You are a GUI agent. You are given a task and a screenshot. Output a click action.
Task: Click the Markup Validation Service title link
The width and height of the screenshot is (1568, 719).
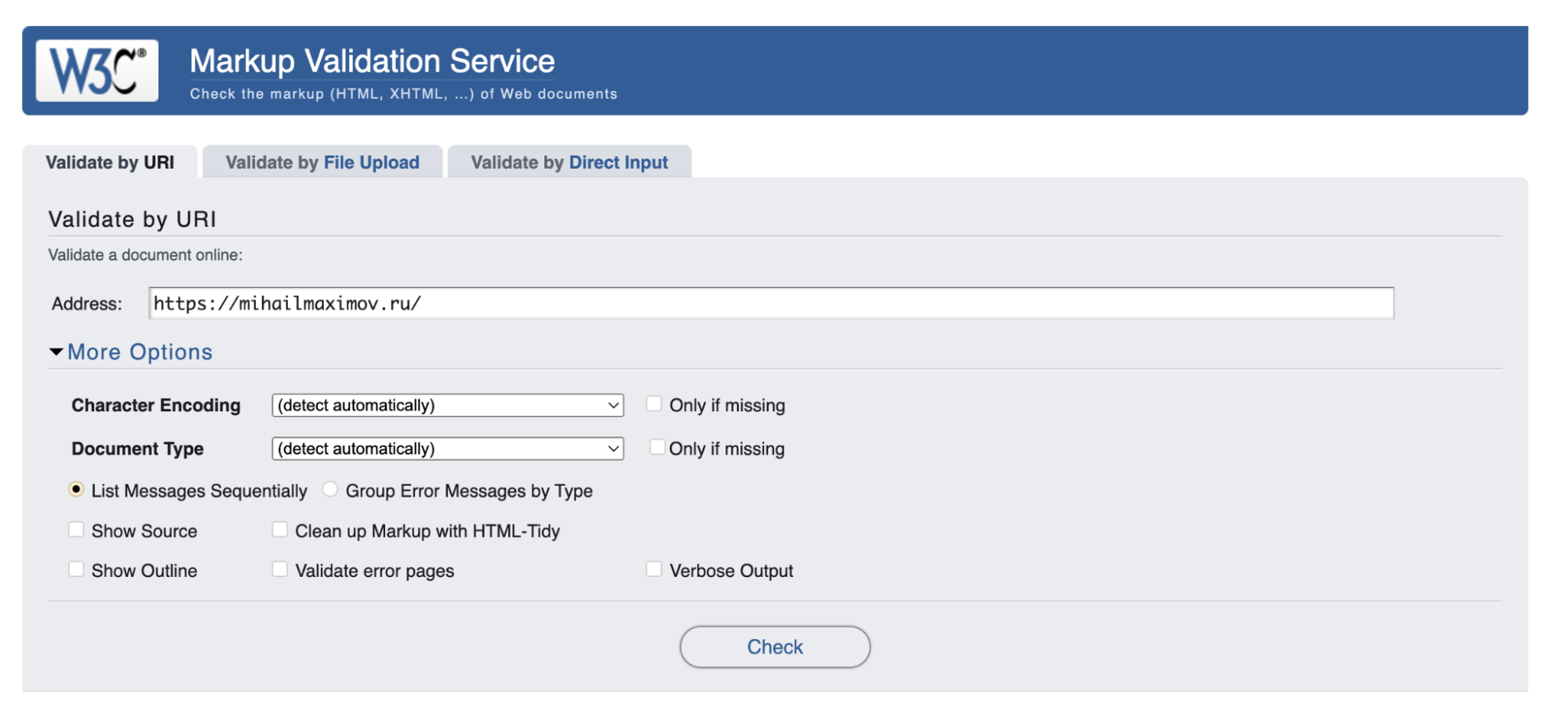point(372,61)
